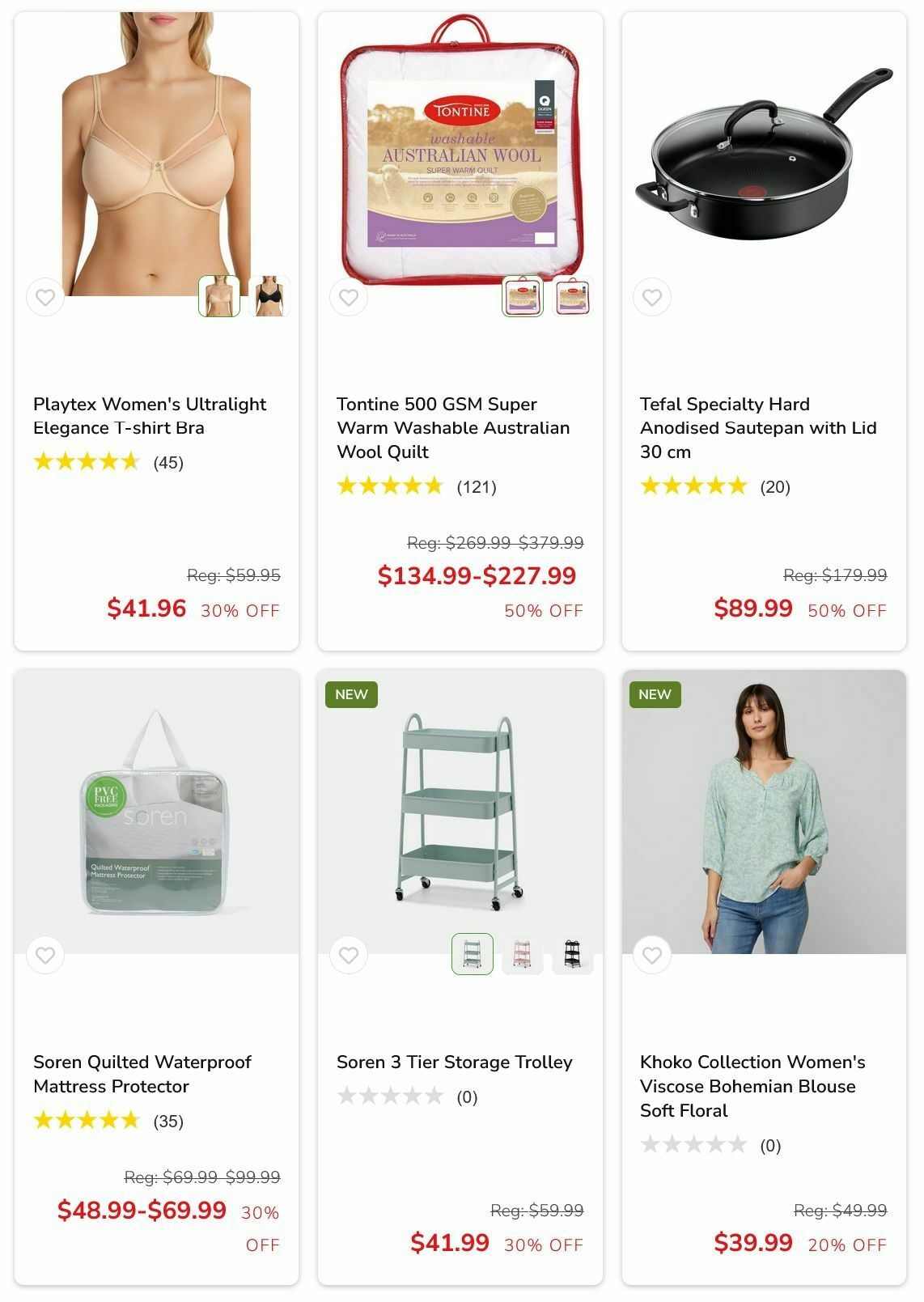Image resolution: width=924 pixels, height=1302 pixels.
Task: Choose pink storage trolley color variant
Action: (x=523, y=954)
